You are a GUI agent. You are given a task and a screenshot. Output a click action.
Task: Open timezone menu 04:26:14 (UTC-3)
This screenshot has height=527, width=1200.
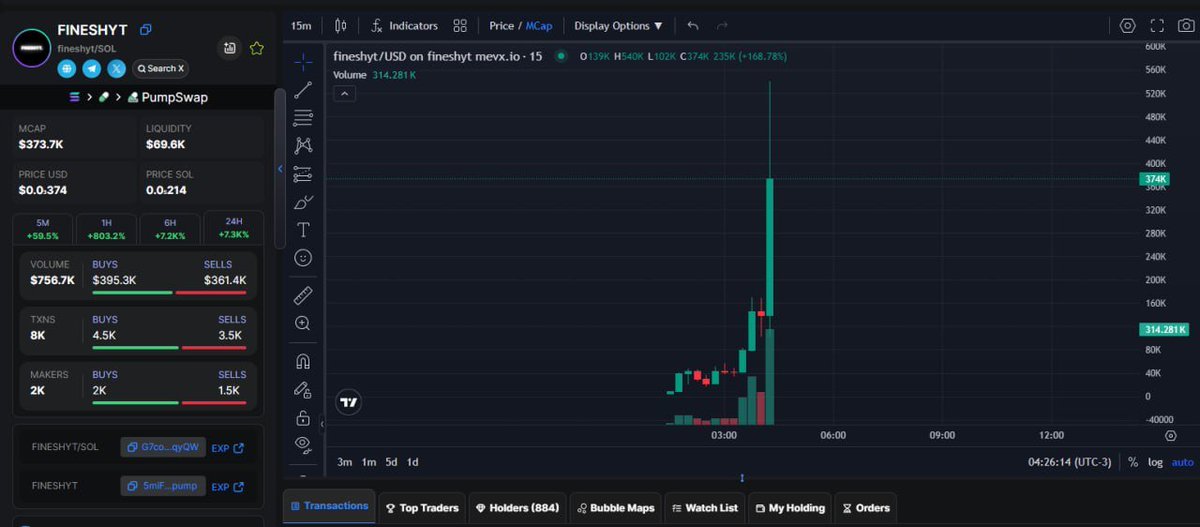tap(1069, 462)
